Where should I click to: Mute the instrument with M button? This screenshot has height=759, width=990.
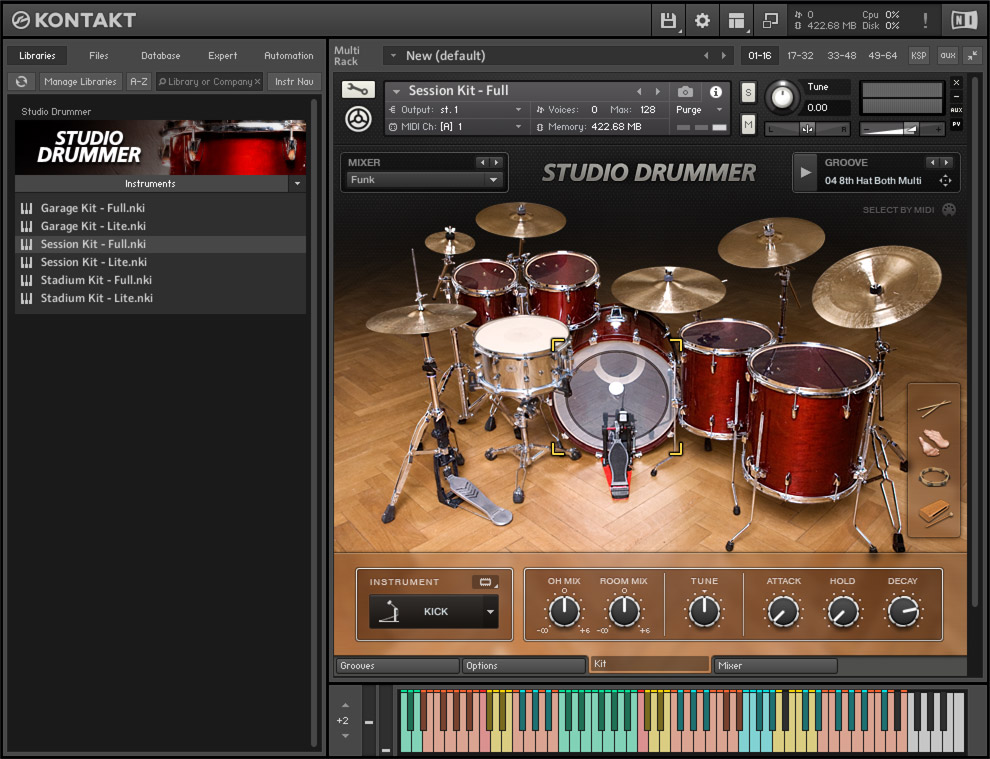pyautogui.click(x=748, y=124)
